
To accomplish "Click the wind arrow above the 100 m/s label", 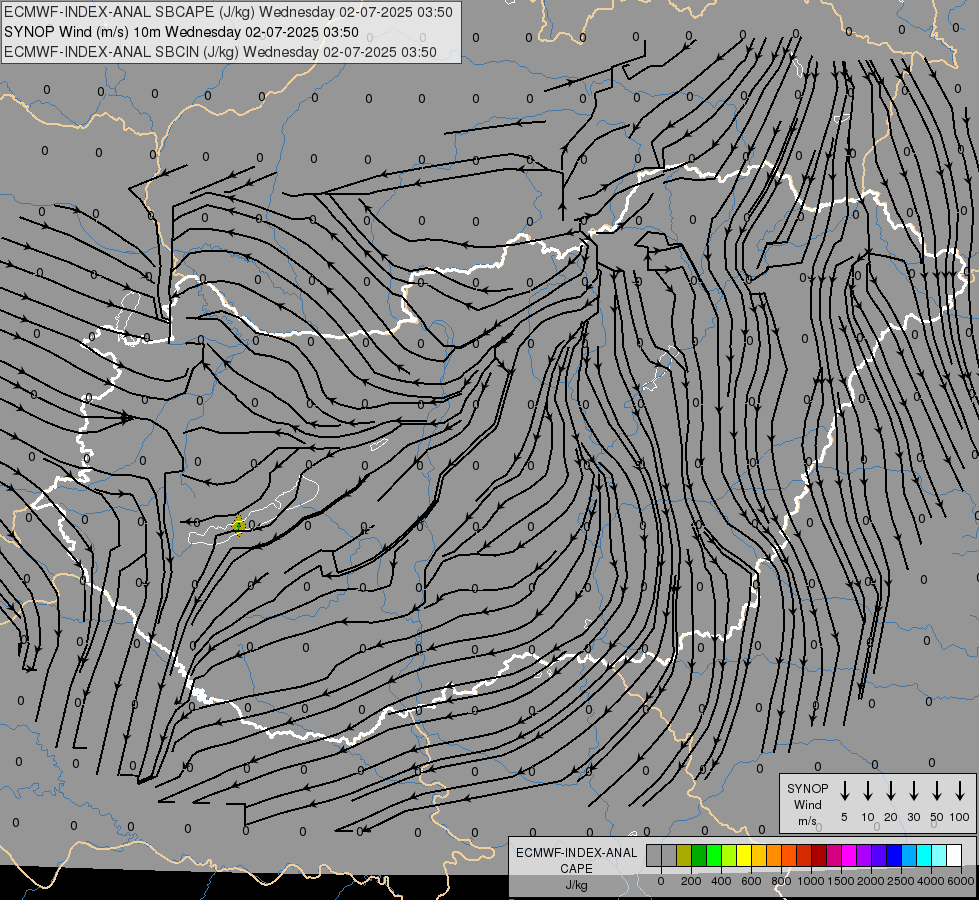I will click(x=960, y=790).
